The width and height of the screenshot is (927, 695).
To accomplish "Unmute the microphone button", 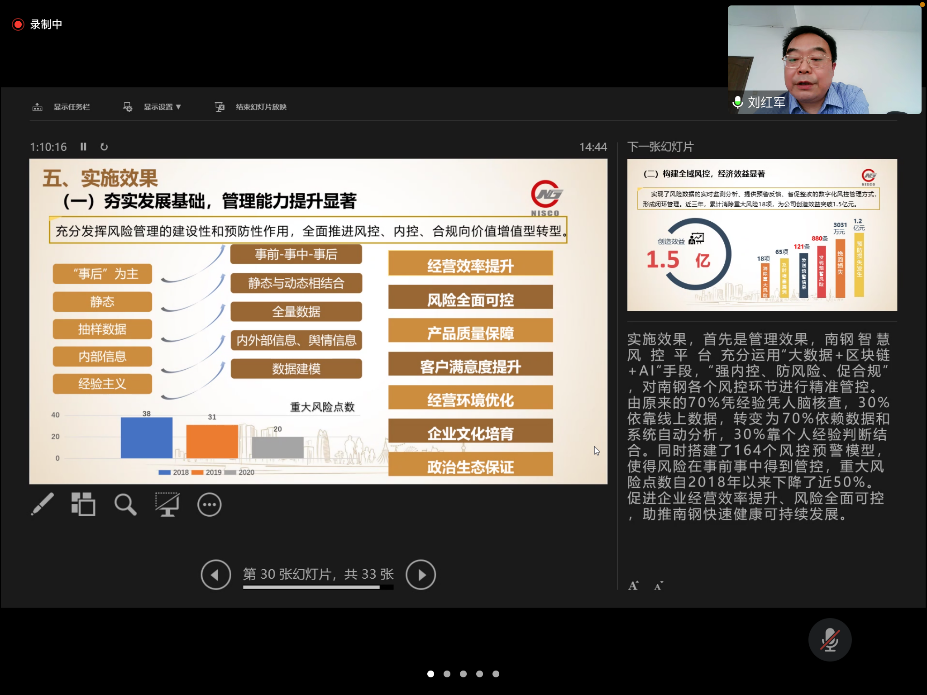I will [x=829, y=640].
